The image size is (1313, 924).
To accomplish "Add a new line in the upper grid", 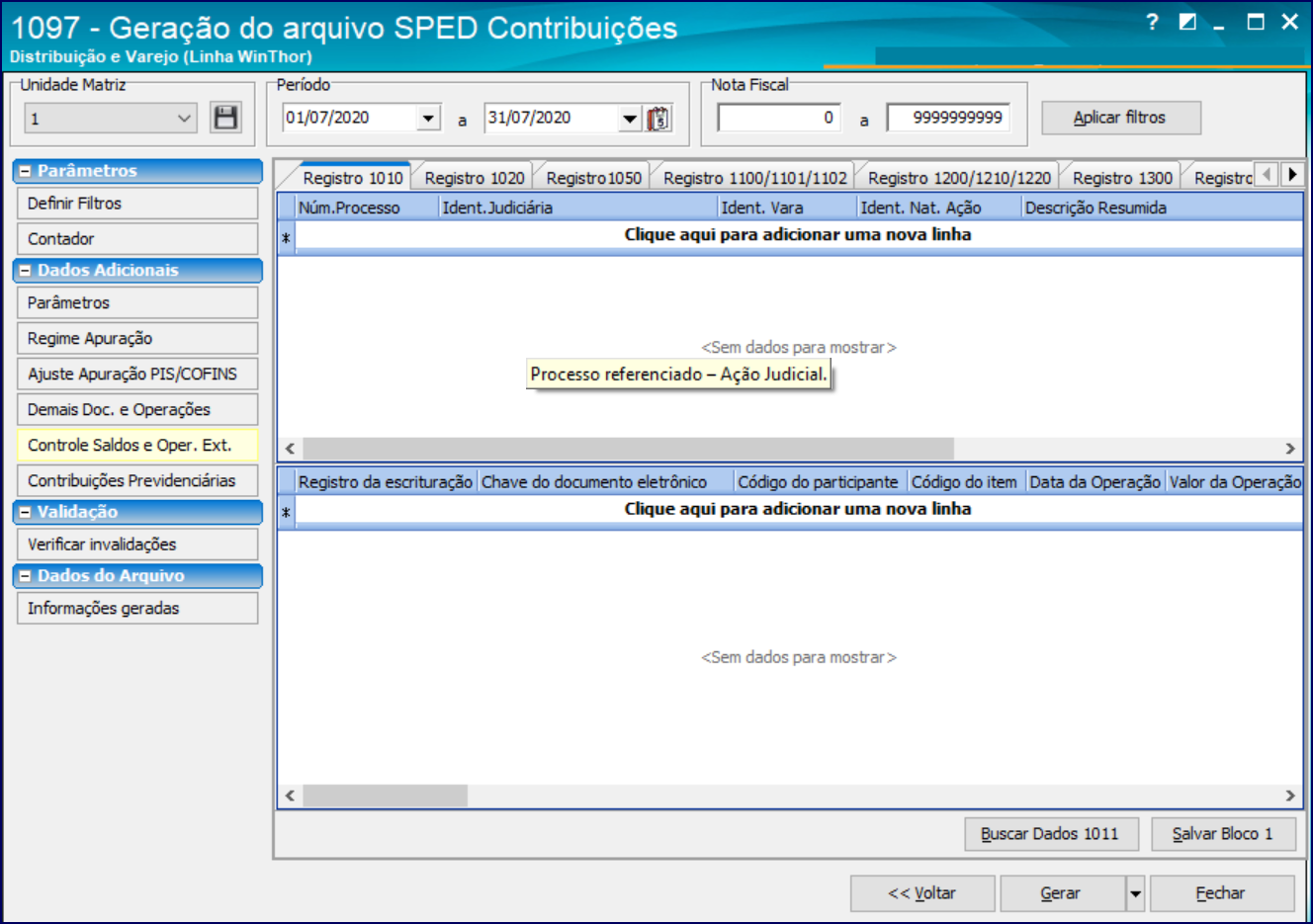I will (x=798, y=235).
